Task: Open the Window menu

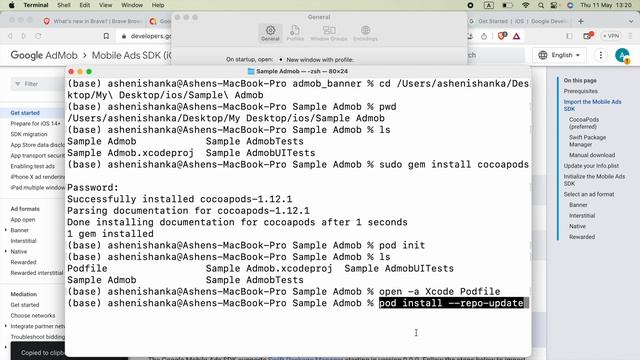Action: click(x=132, y=5)
